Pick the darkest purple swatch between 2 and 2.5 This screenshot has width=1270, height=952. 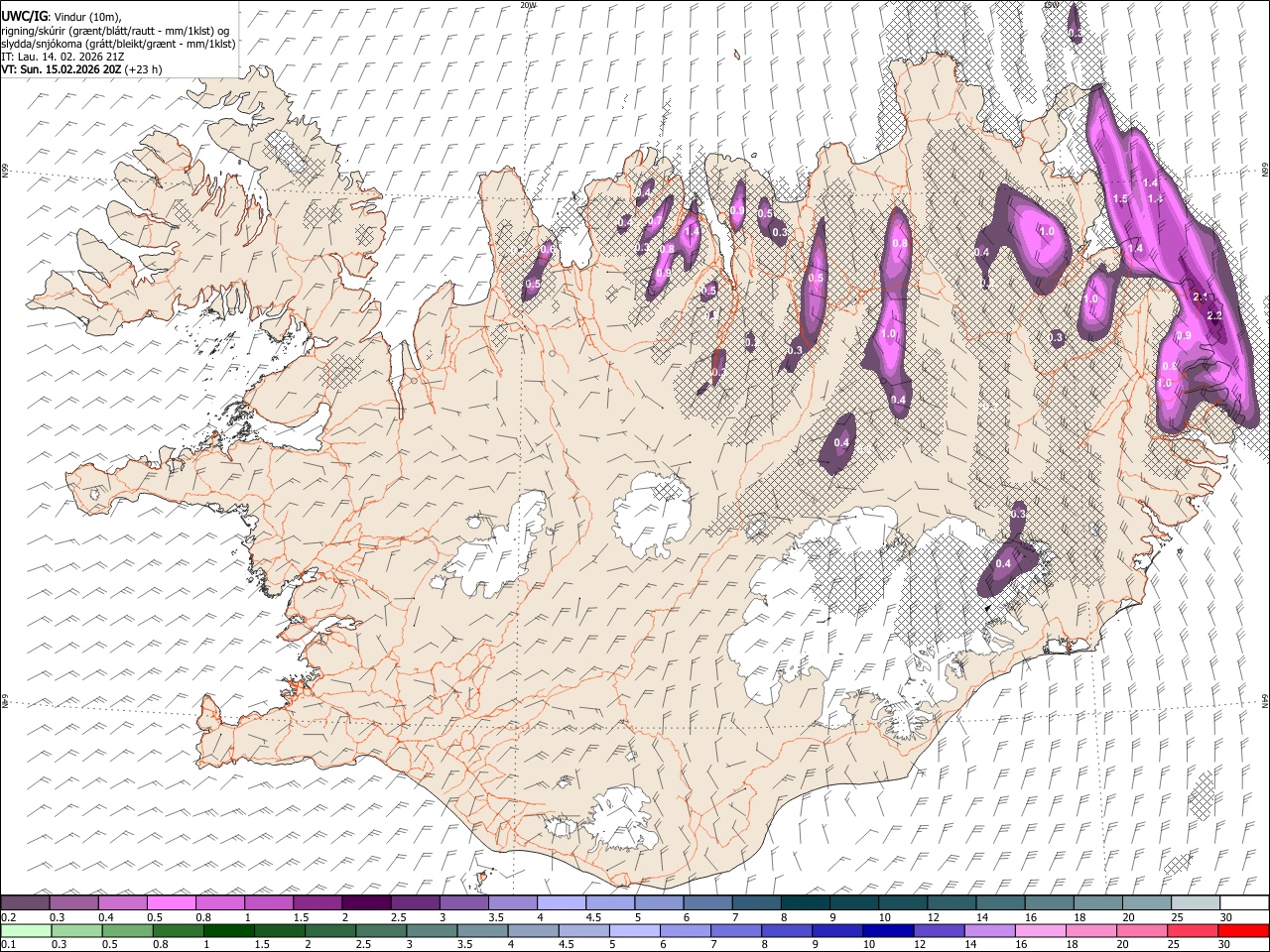pos(366,902)
